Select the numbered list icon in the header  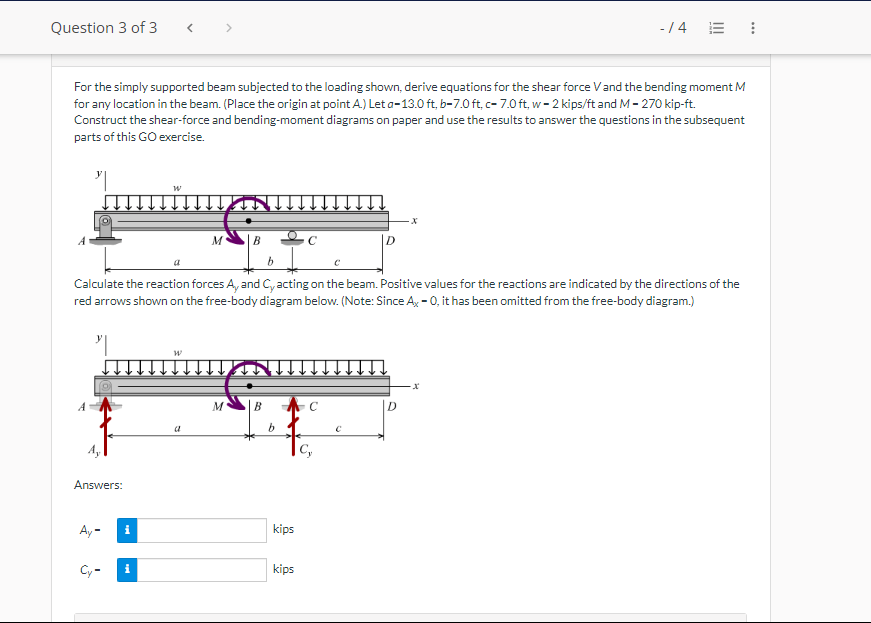[x=716, y=27]
